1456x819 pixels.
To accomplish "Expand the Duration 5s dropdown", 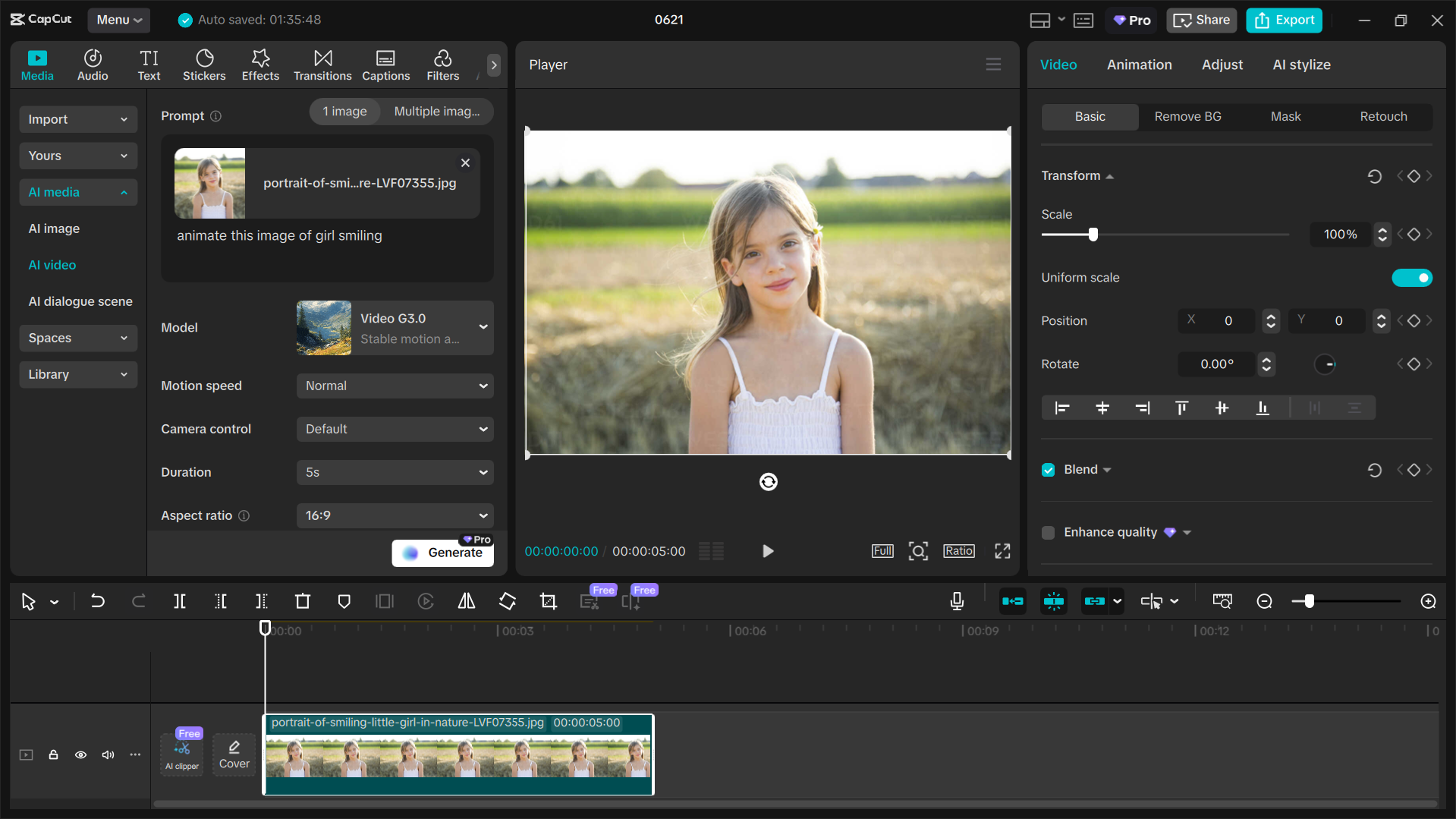I will point(395,472).
